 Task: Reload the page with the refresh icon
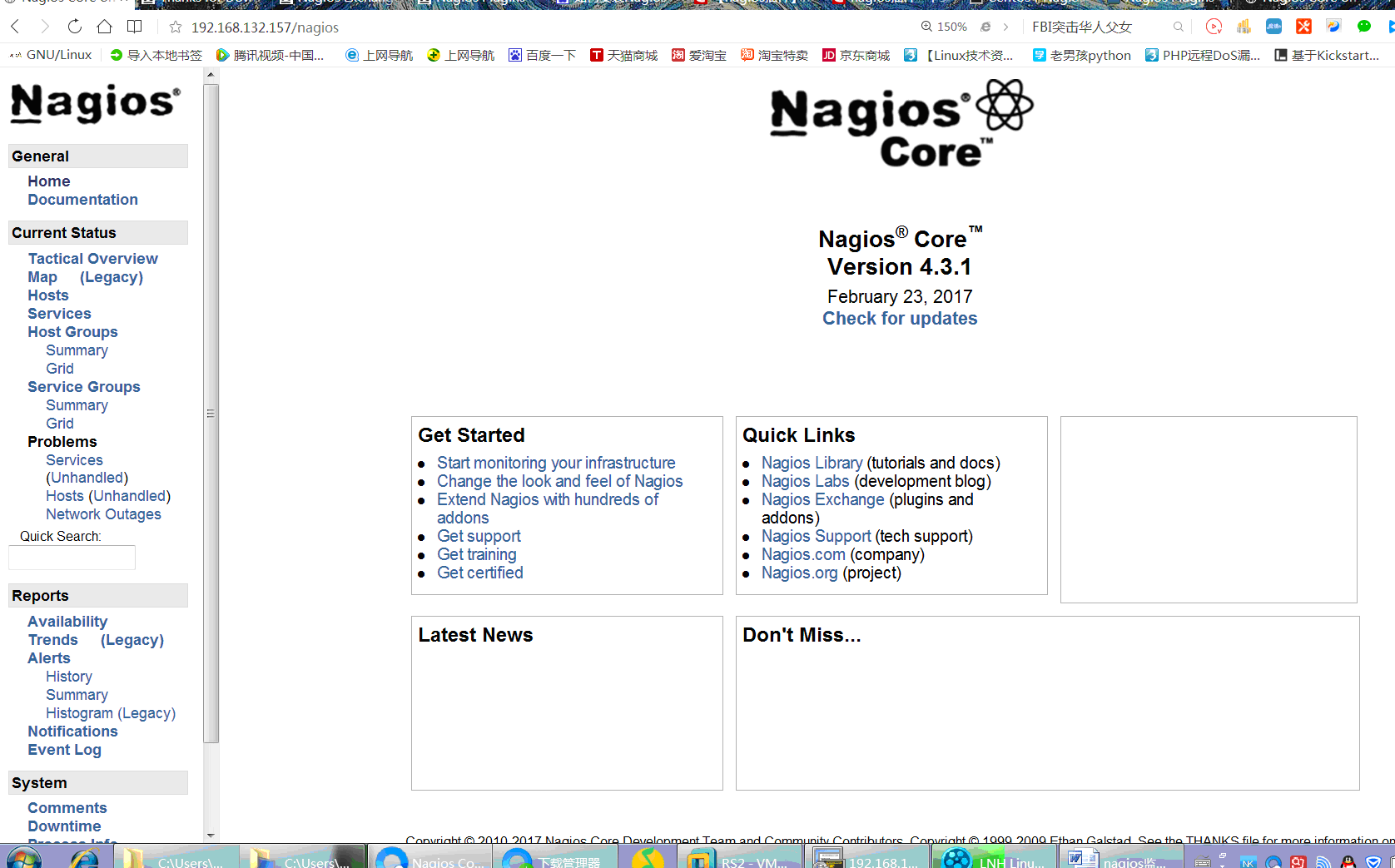pos(75,27)
